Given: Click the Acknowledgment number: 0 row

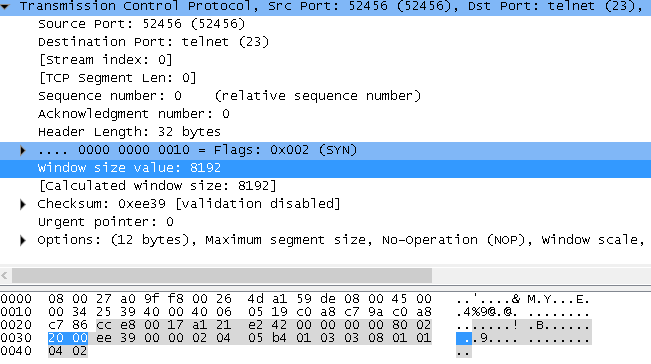Looking at the screenshot, I should 326,114.
